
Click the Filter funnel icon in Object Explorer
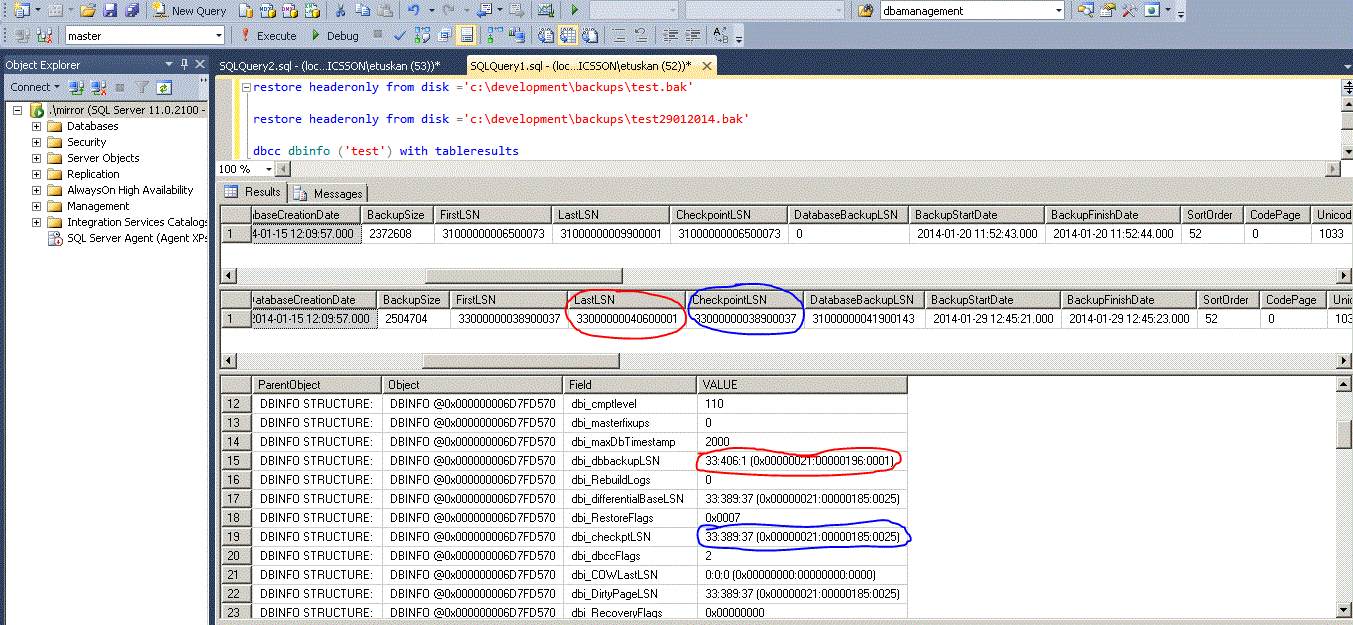tap(143, 88)
